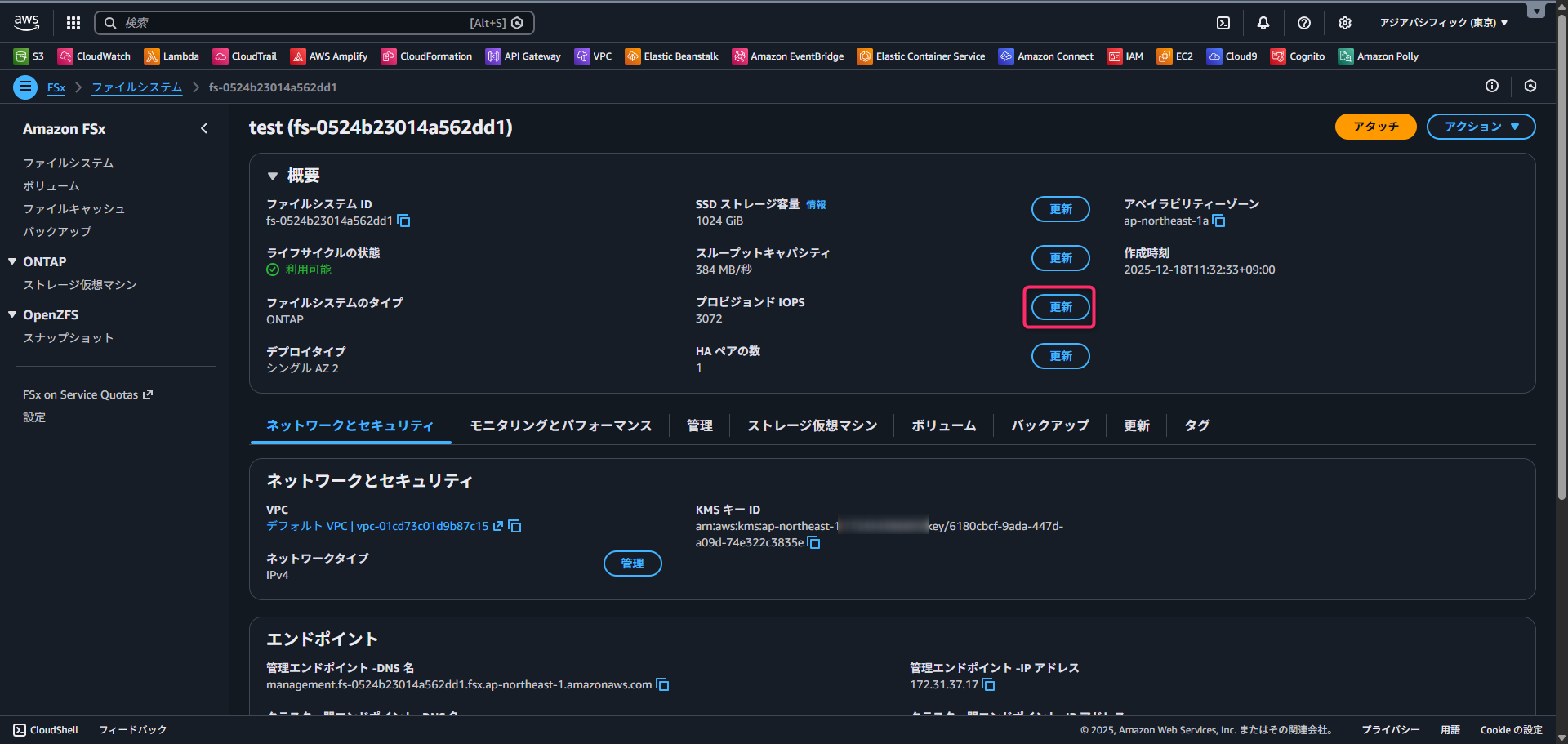This screenshot has width=1568, height=744.
Task: Update SSD ストレージ容量 with 更新
Action: tap(1060, 209)
